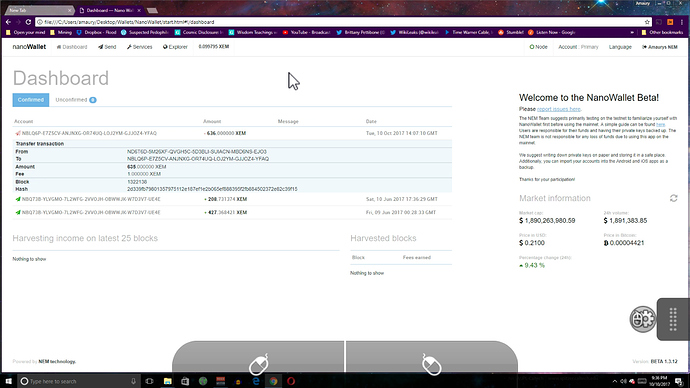Click the right mouse-button overlay
Screen dimensions: 690x388
tap(432, 357)
